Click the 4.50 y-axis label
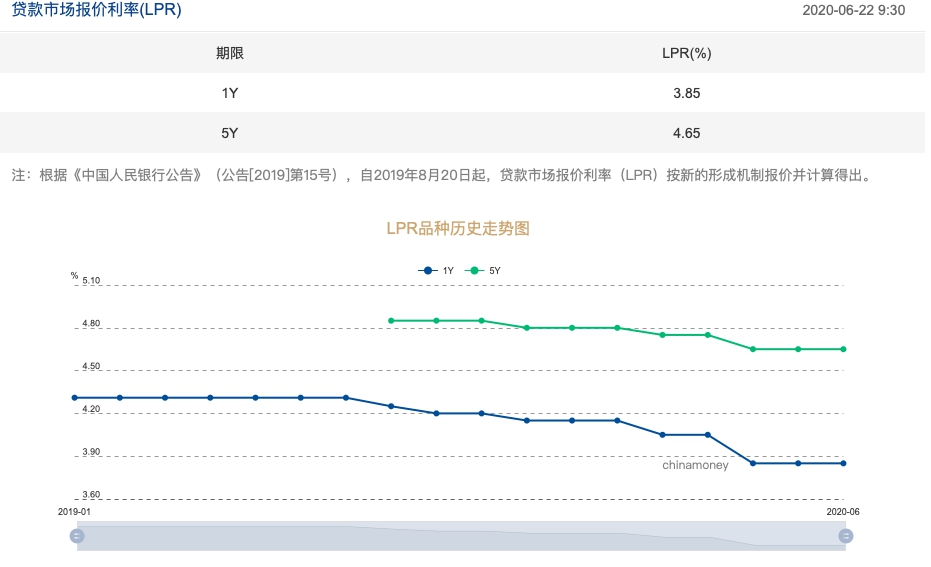Image resolution: width=931 pixels, height=567 pixels. pyautogui.click(x=91, y=366)
